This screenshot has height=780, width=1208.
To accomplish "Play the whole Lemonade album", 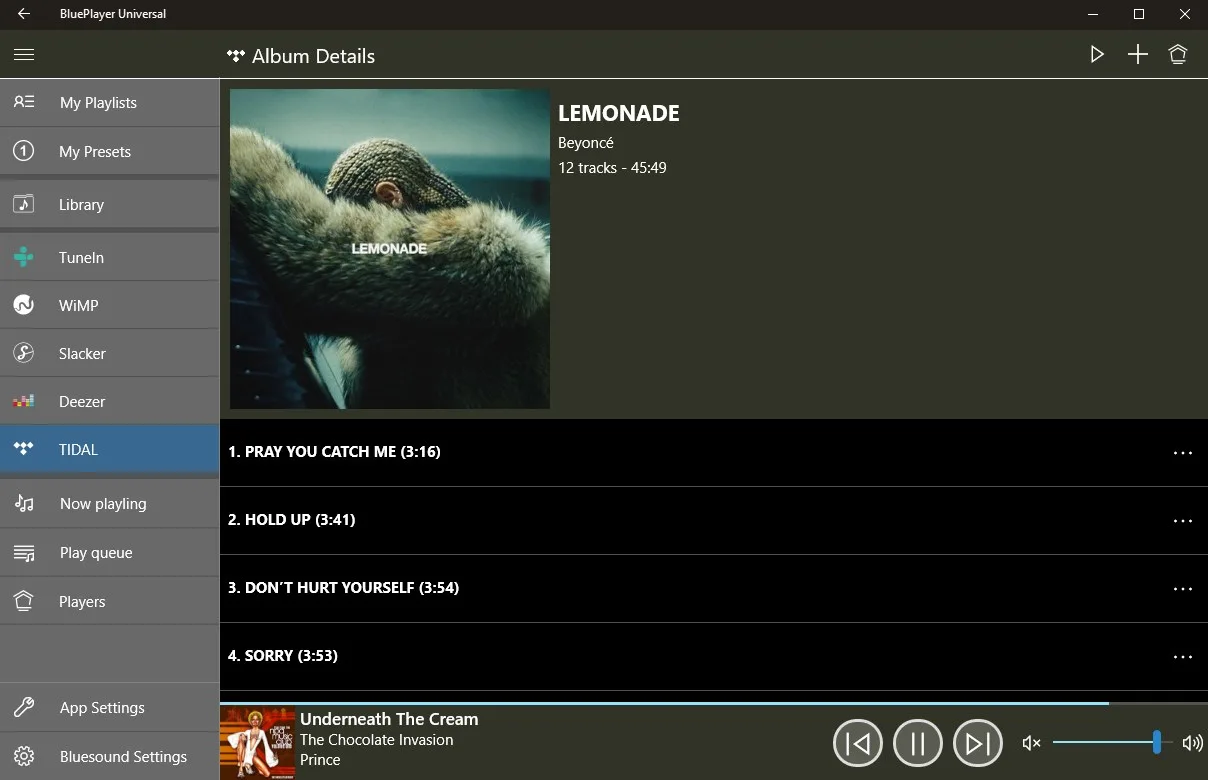I will (1097, 55).
